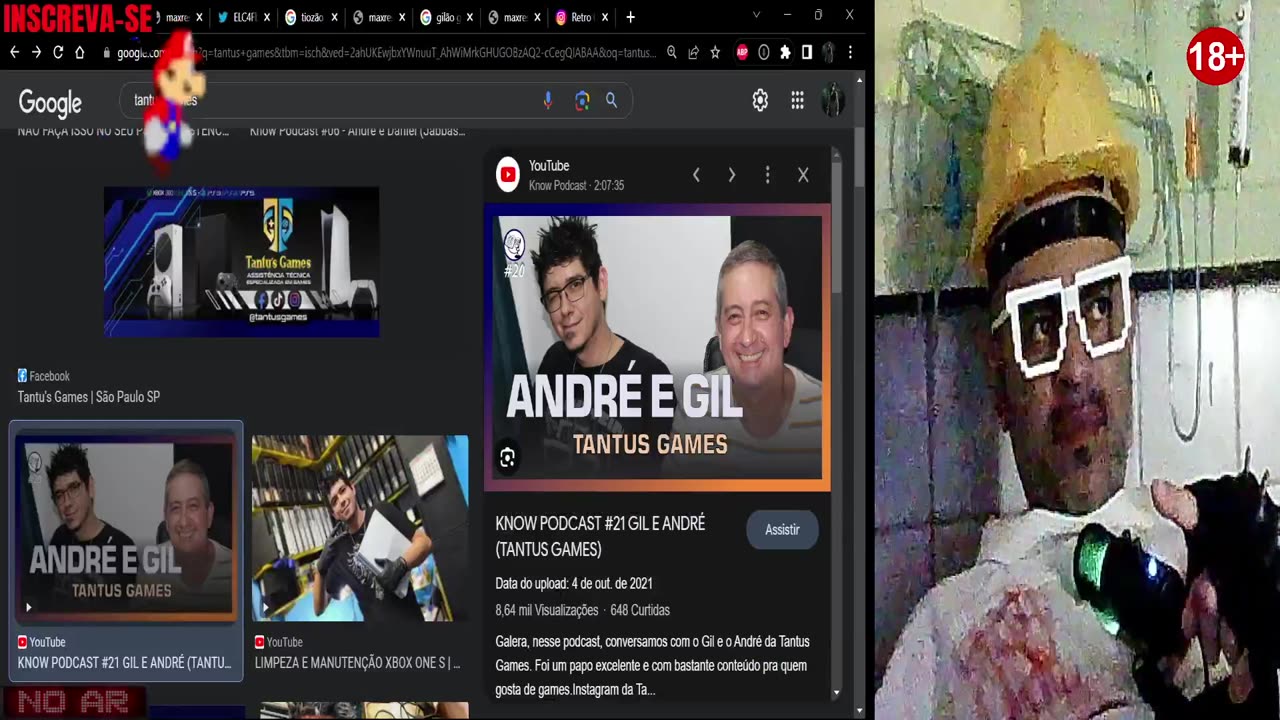Go back with the browser back arrow

(x=14, y=52)
